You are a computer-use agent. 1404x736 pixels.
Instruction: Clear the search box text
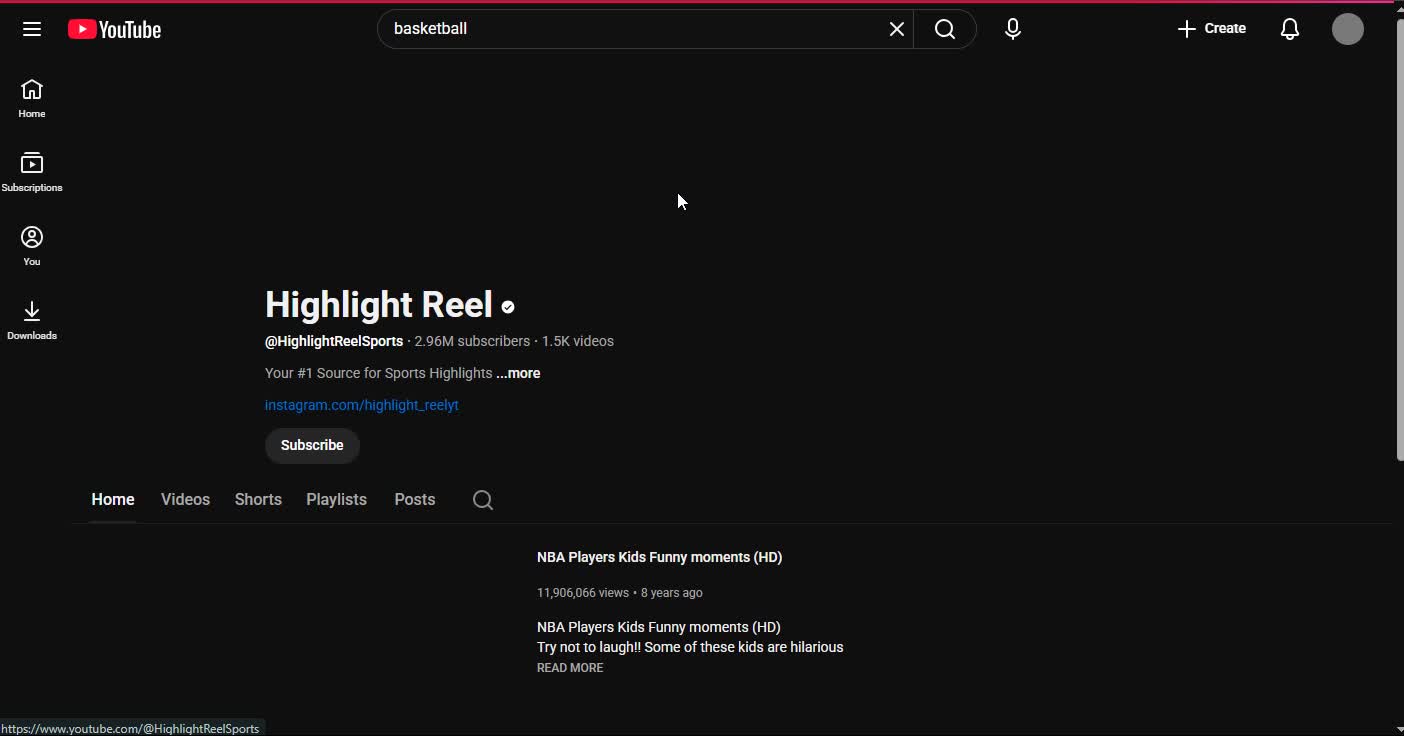(x=896, y=29)
